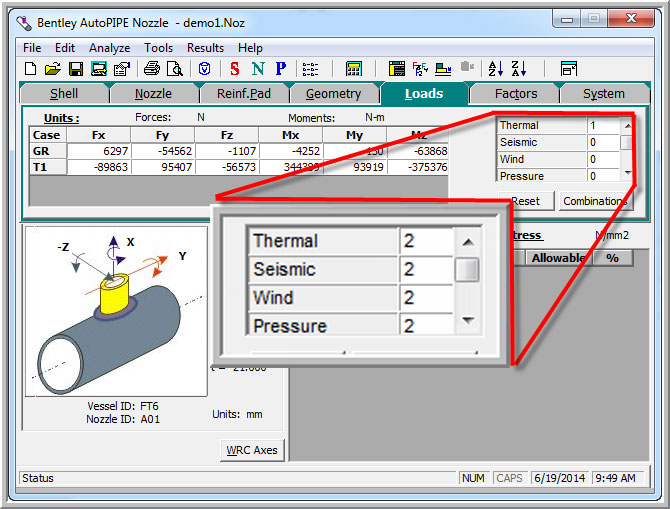This screenshot has width=670, height=509.
Task: Click GR Fy cell value -54562
Action: pos(162,151)
